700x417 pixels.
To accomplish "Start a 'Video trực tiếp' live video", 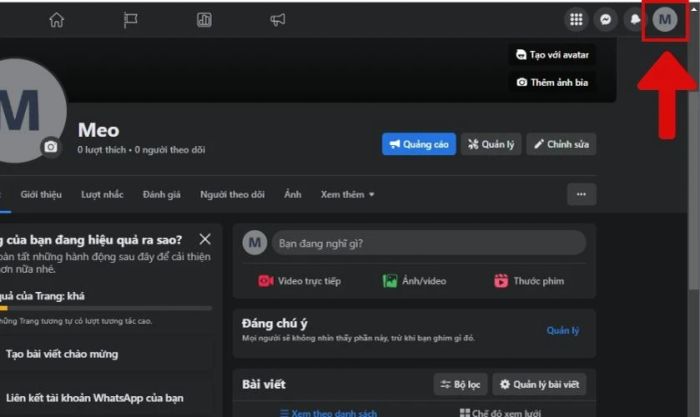I will coord(300,281).
